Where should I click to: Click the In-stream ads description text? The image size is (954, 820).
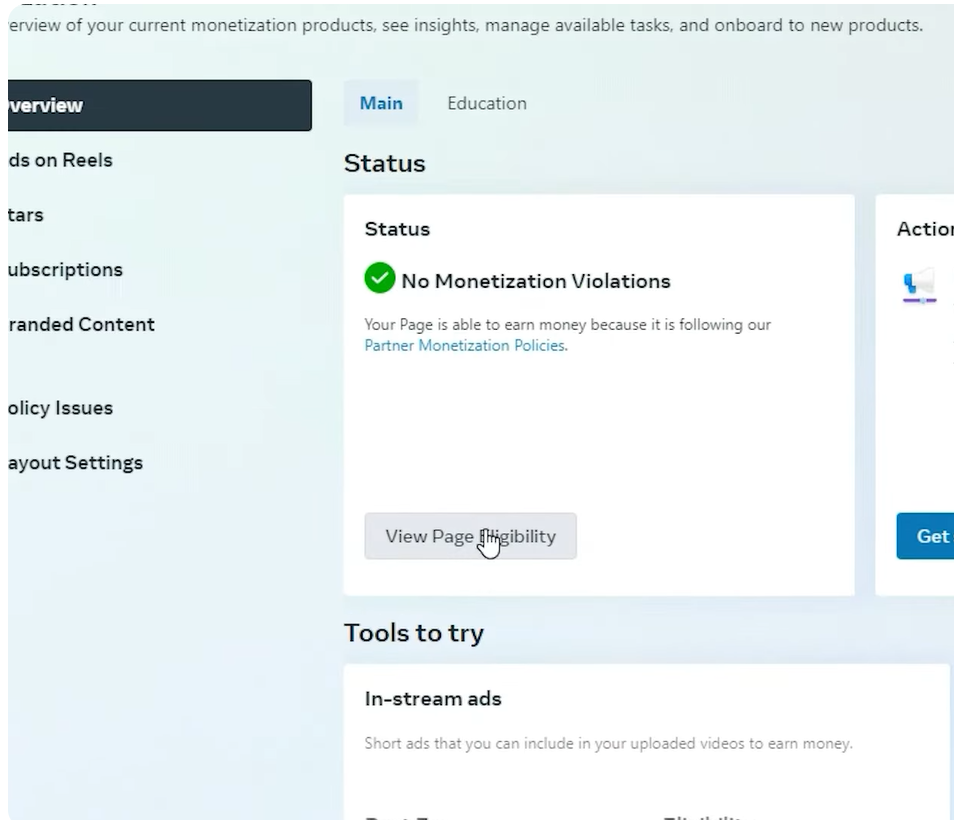608,744
